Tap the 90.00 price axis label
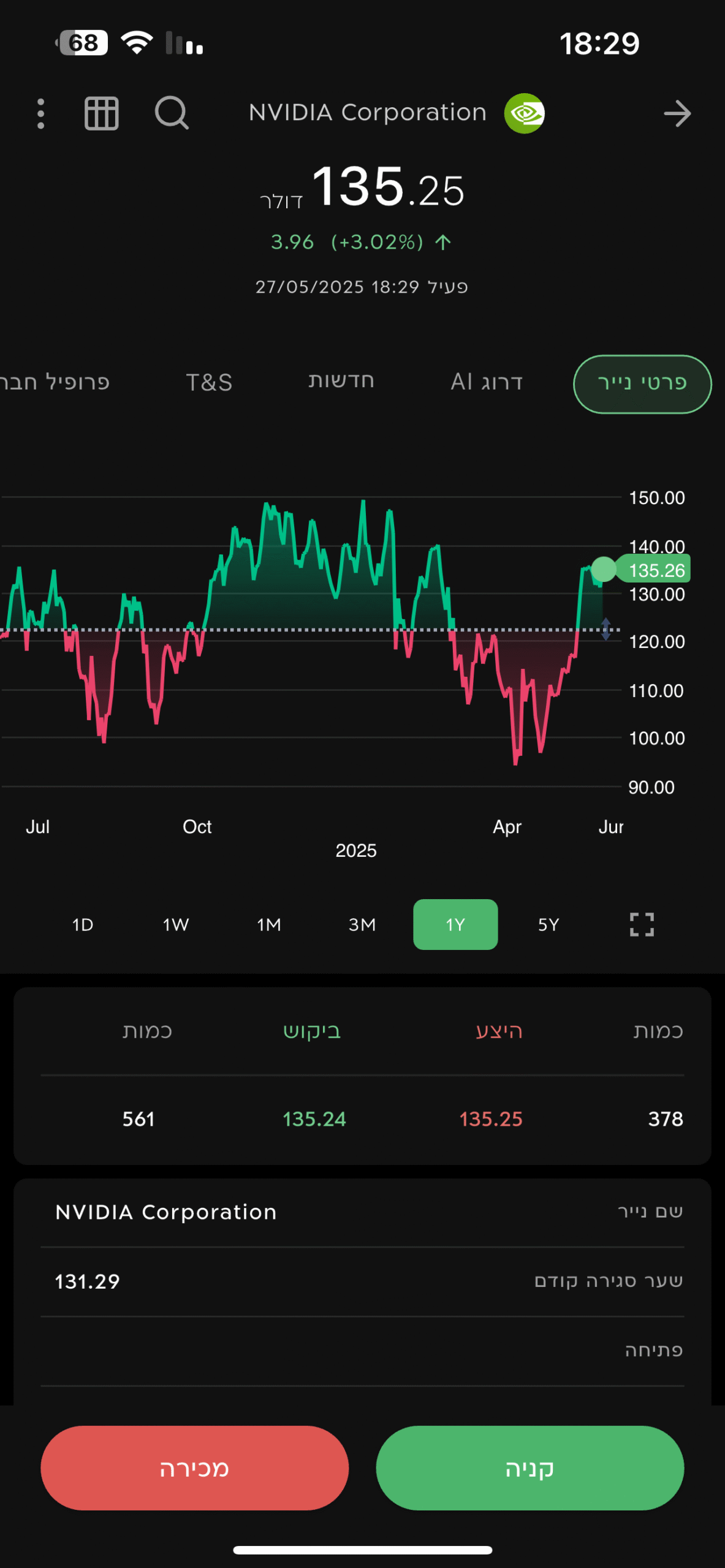 click(651, 787)
